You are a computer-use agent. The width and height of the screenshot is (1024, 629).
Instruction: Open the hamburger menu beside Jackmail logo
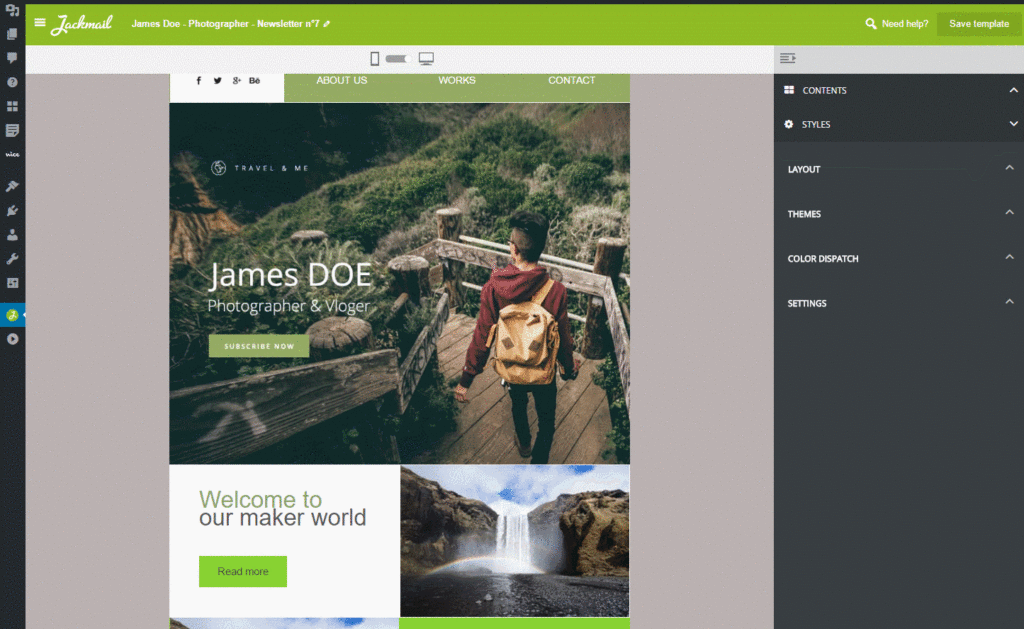[x=40, y=23]
